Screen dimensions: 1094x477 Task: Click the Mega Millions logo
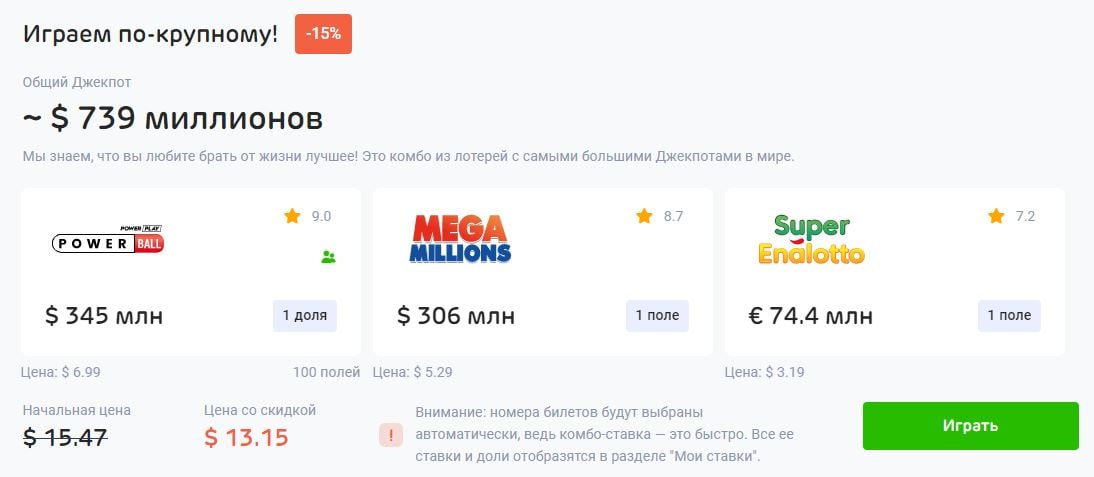click(460, 239)
